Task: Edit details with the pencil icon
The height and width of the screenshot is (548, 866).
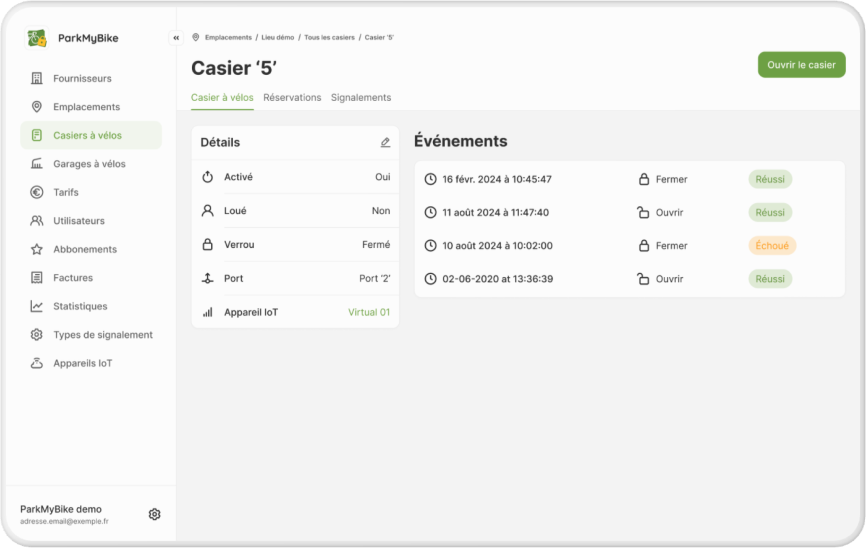Action: pos(385,142)
